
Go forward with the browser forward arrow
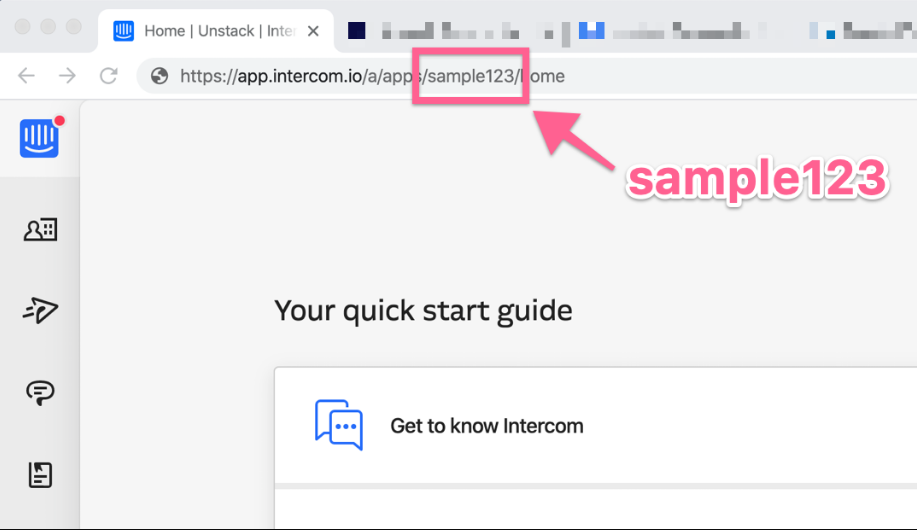(x=67, y=75)
